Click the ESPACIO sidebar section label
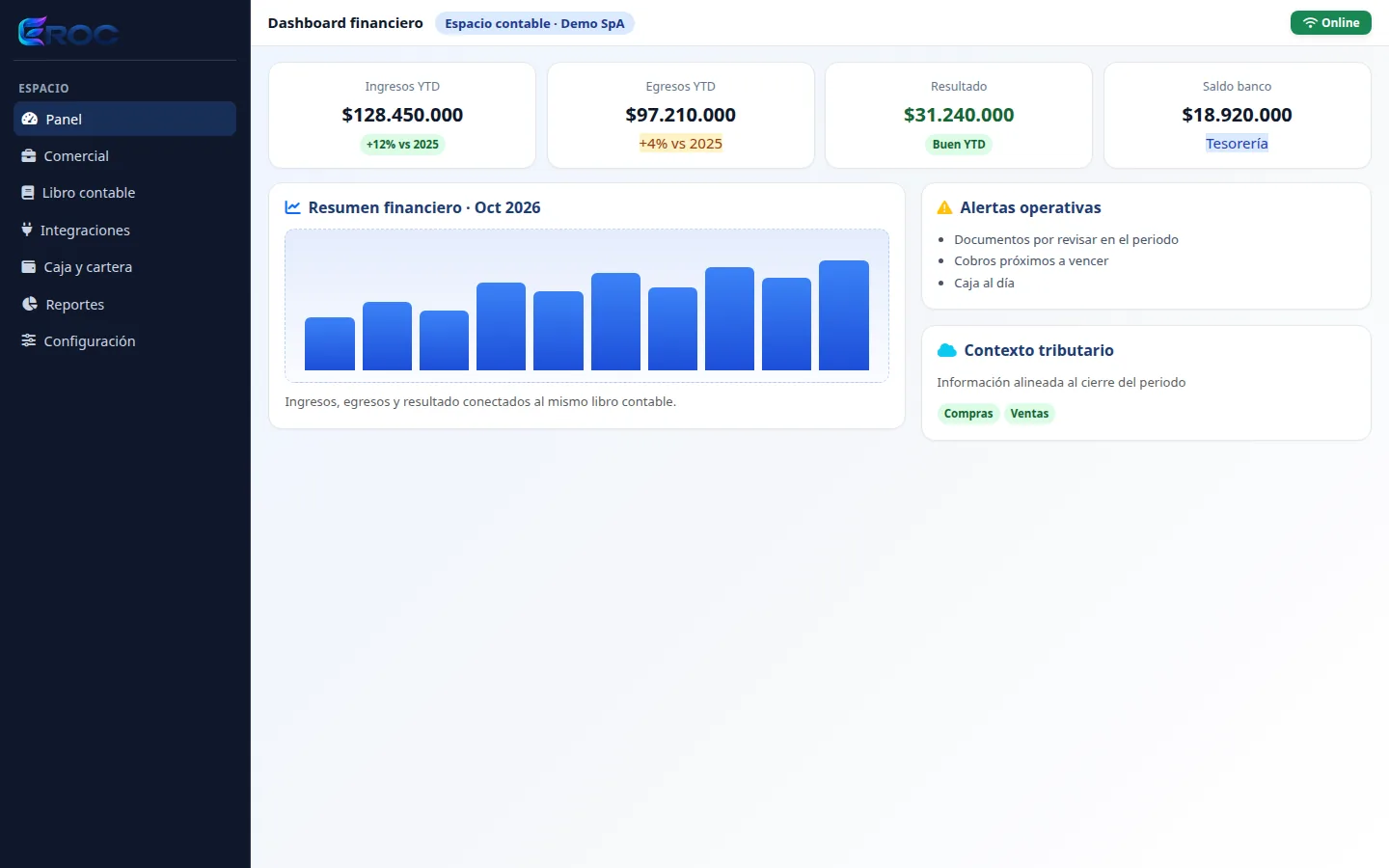 [43, 88]
